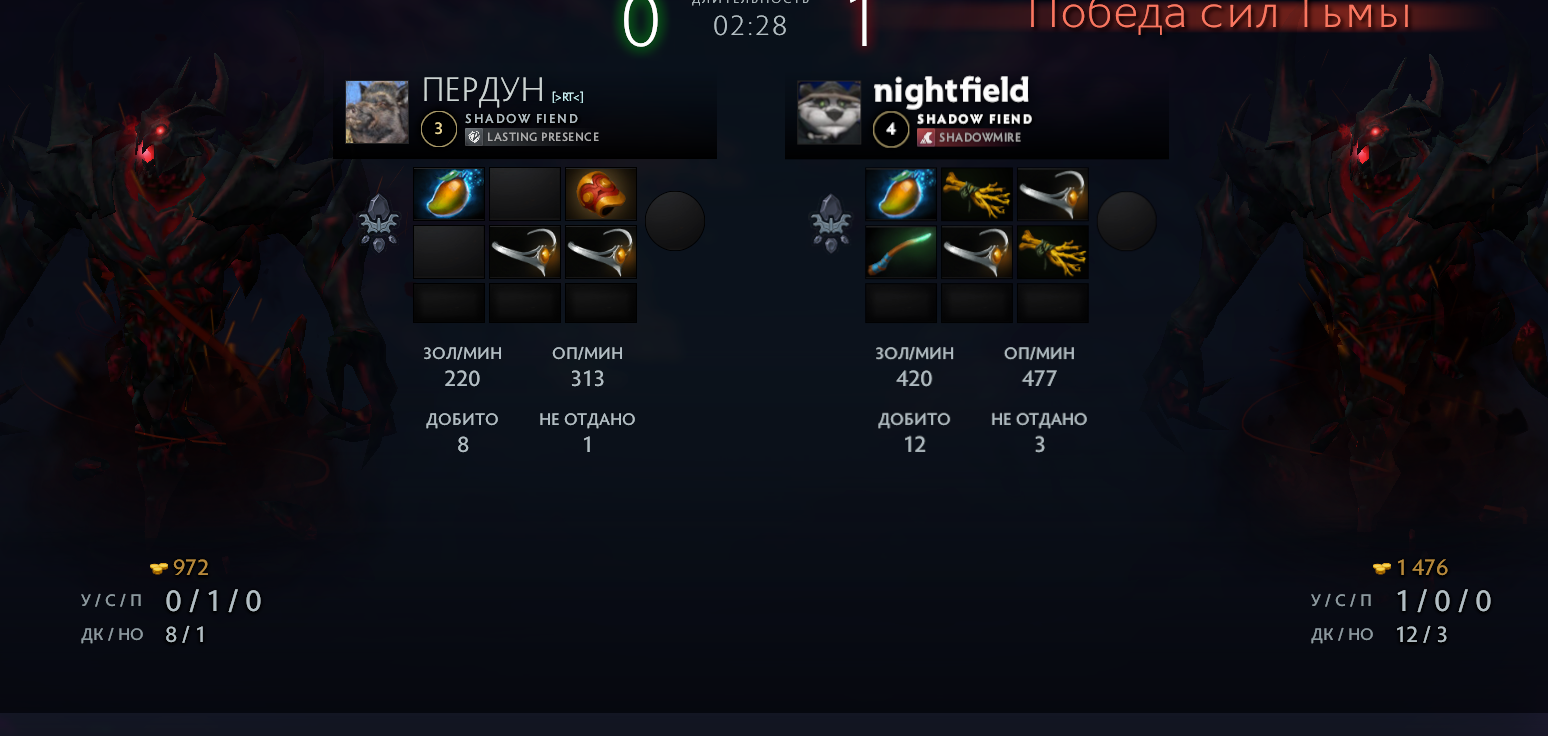Click the ПЕРДУН player name

(483, 90)
